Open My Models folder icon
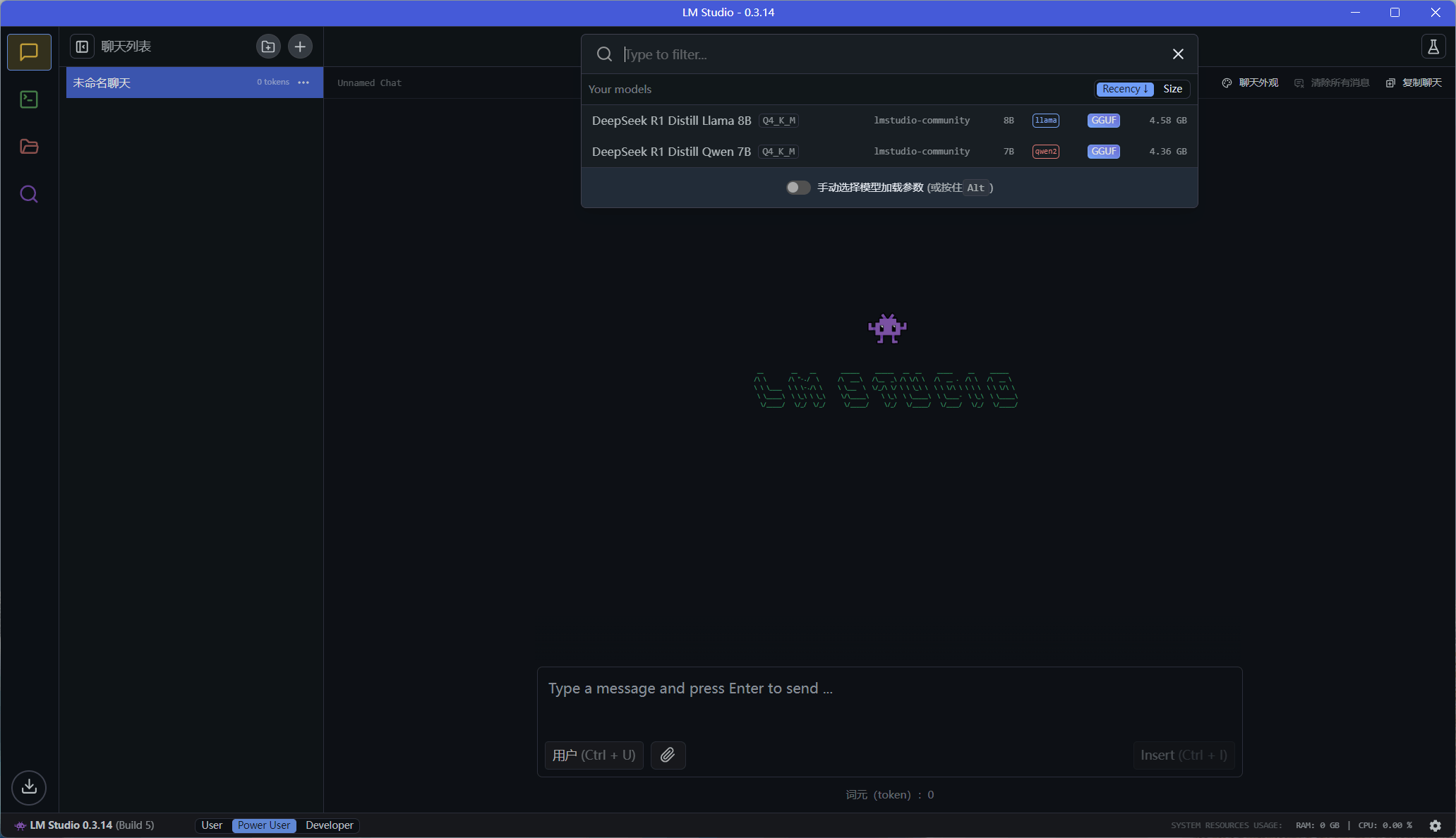Viewport: 1456px width, 838px height. pyautogui.click(x=29, y=147)
